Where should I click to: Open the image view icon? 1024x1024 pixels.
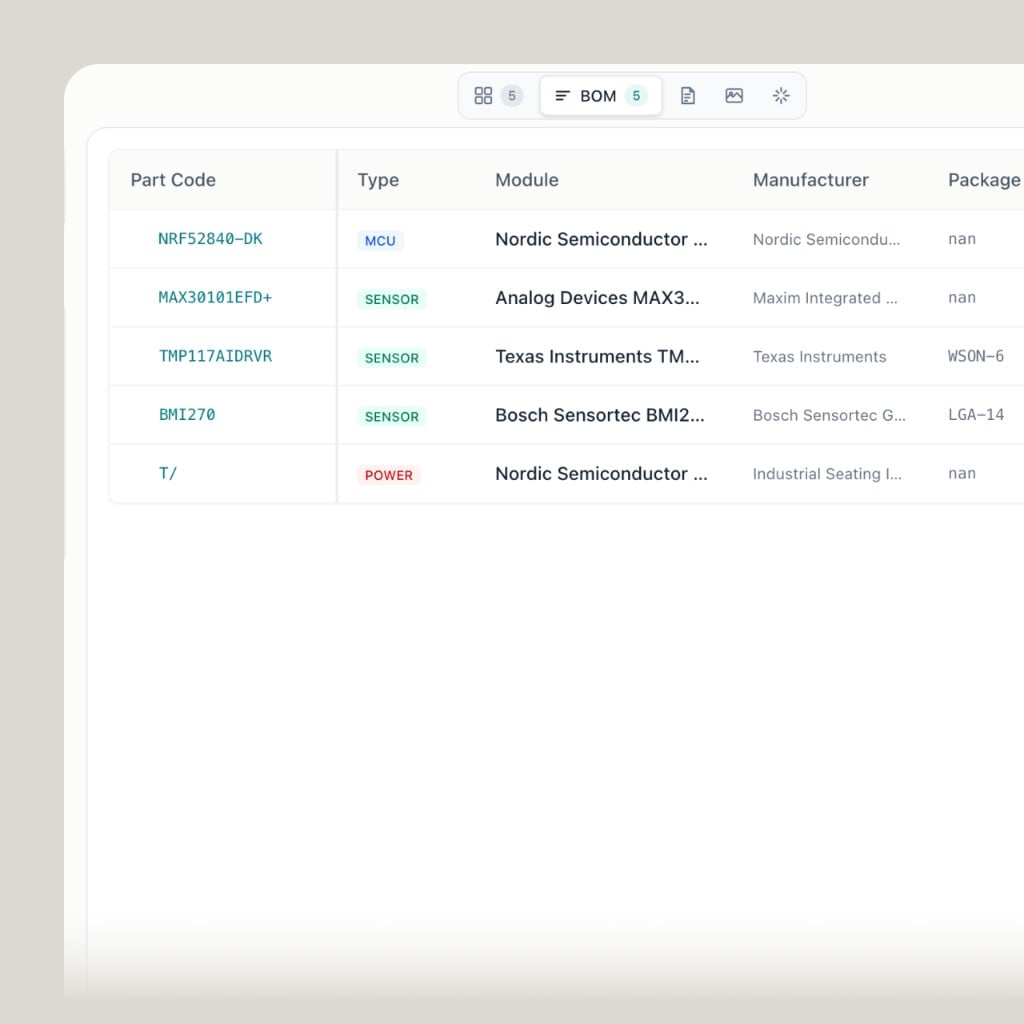734,96
